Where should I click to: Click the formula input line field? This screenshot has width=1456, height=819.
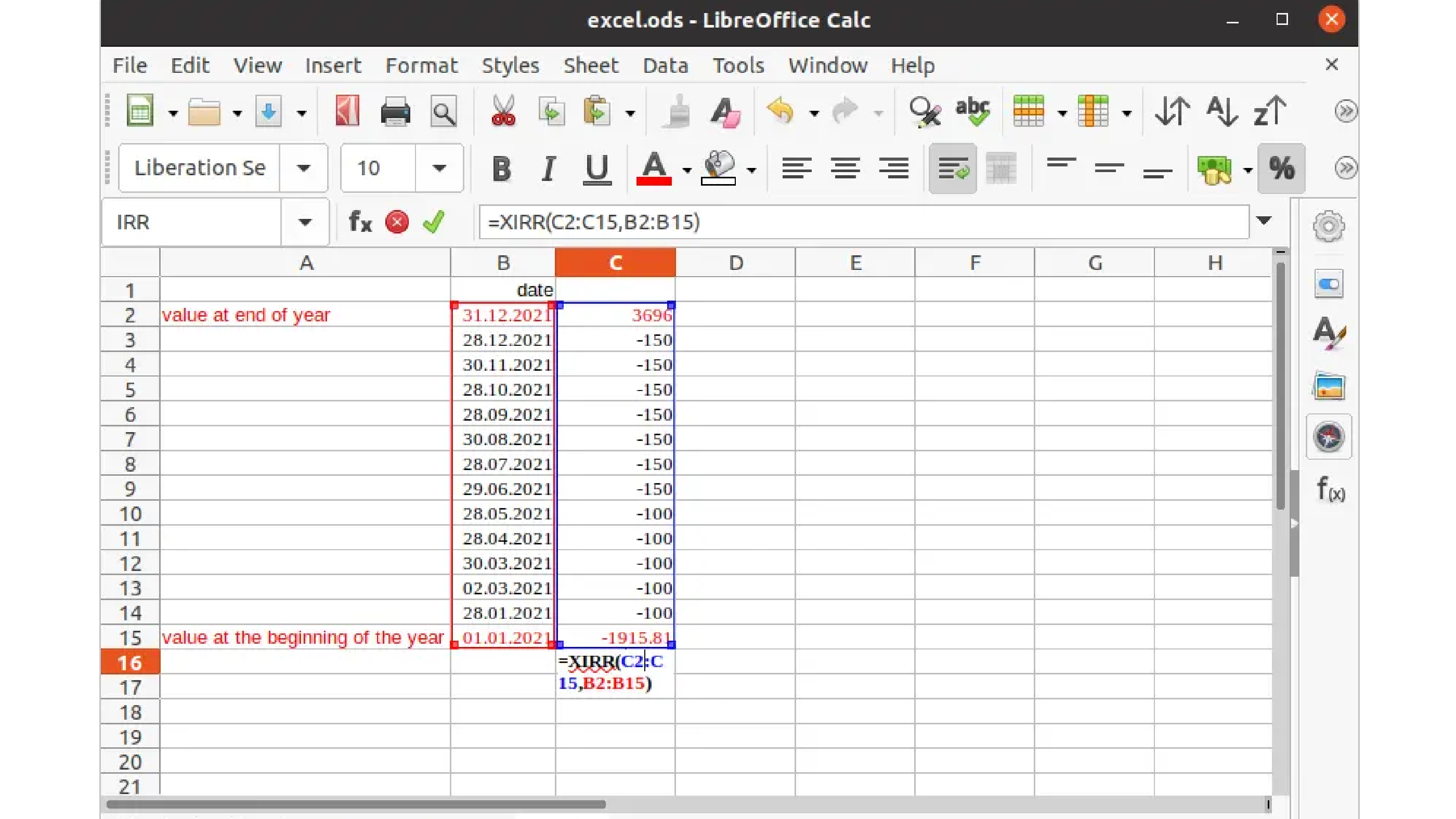[x=864, y=222]
